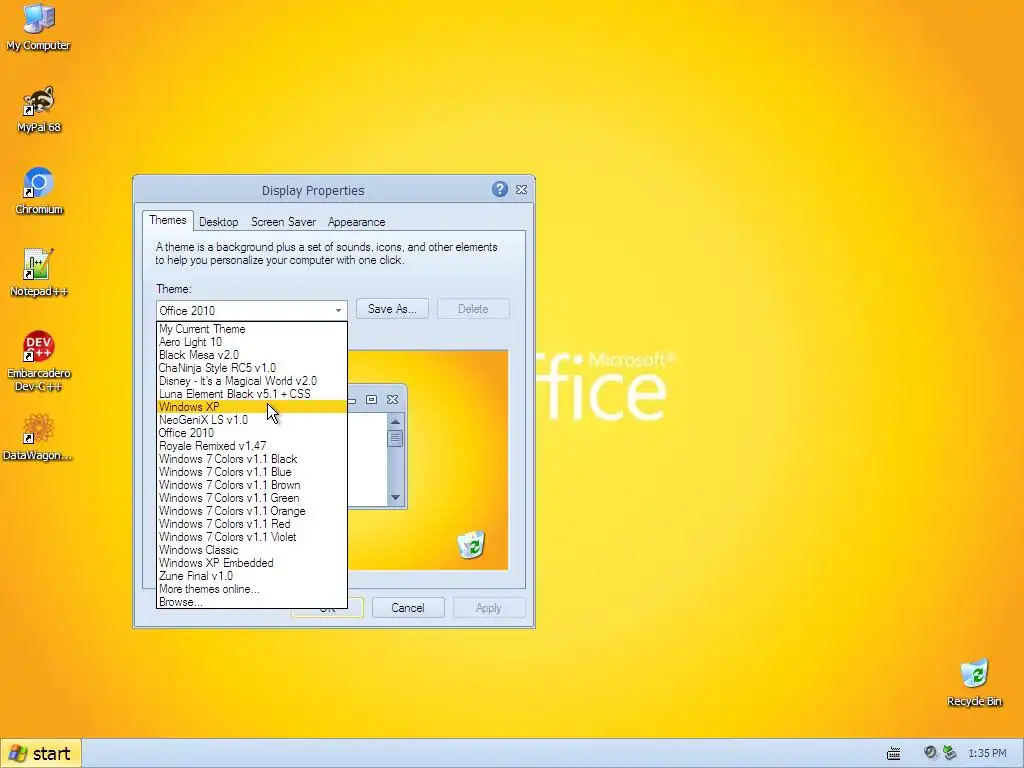Choose Aero Light 10 theme
1024x768 pixels.
[251, 342]
